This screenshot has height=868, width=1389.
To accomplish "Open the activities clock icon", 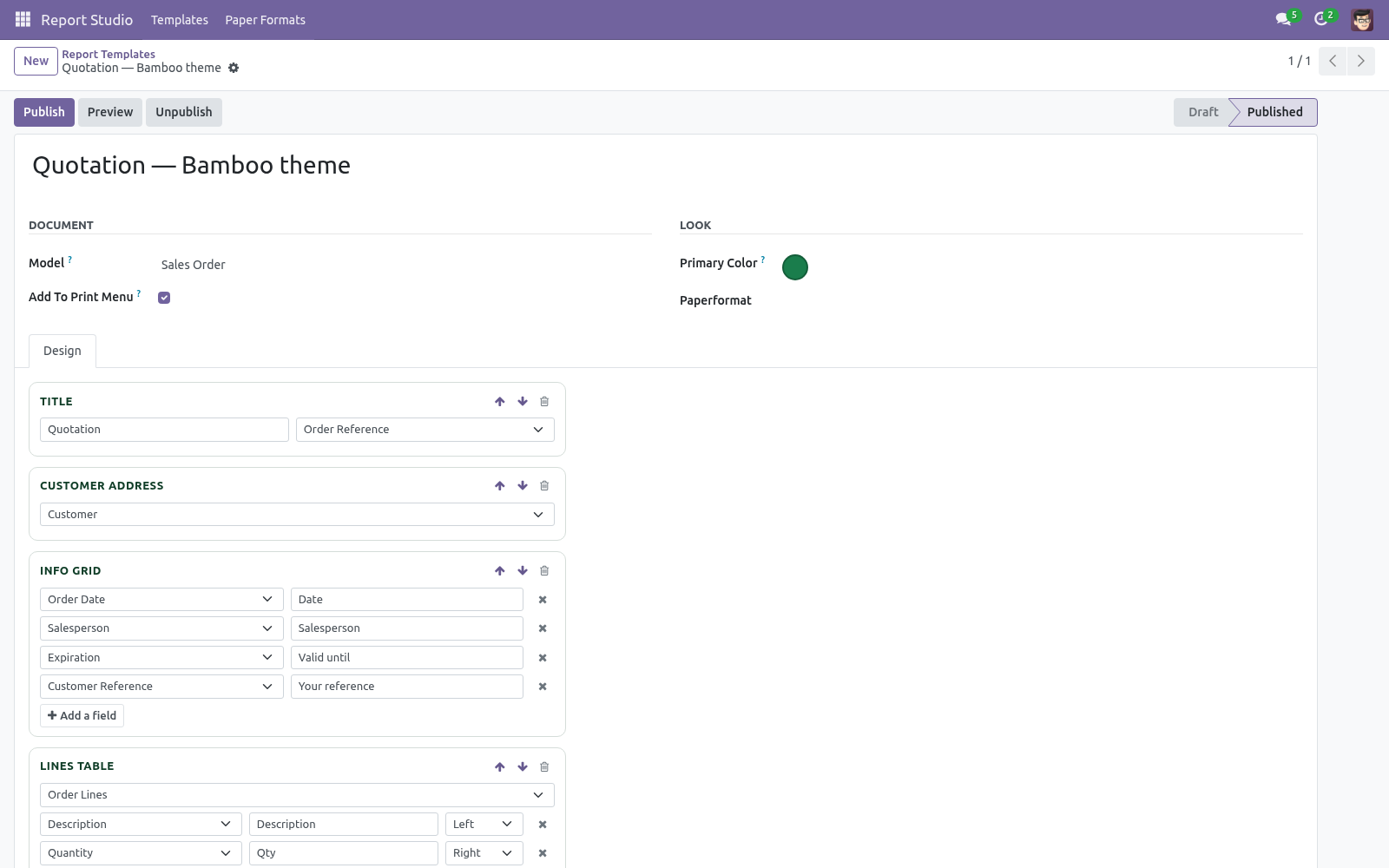I will point(1321,19).
